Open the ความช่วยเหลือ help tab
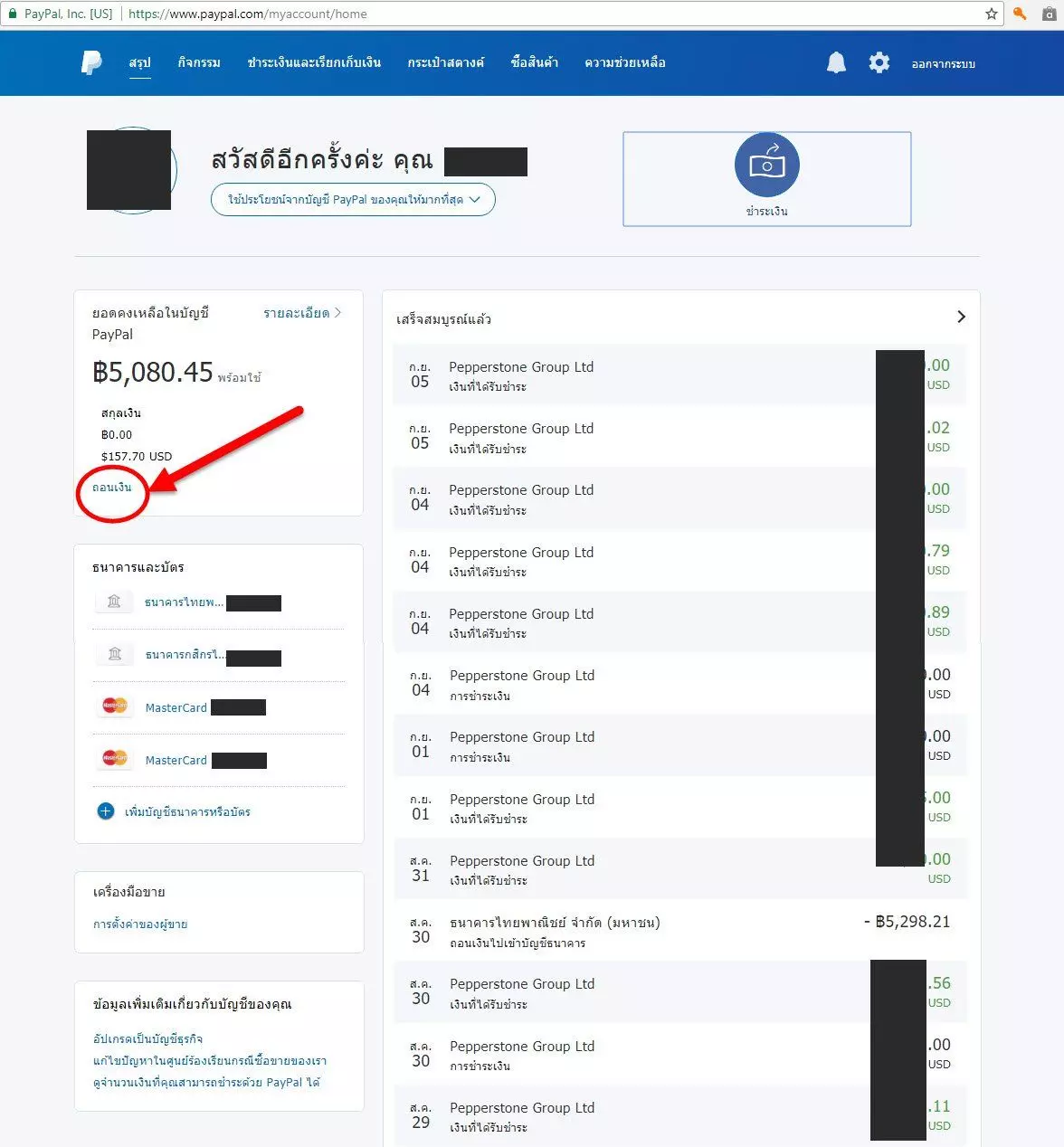Viewport: 1064px width, 1147px height. (625, 62)
